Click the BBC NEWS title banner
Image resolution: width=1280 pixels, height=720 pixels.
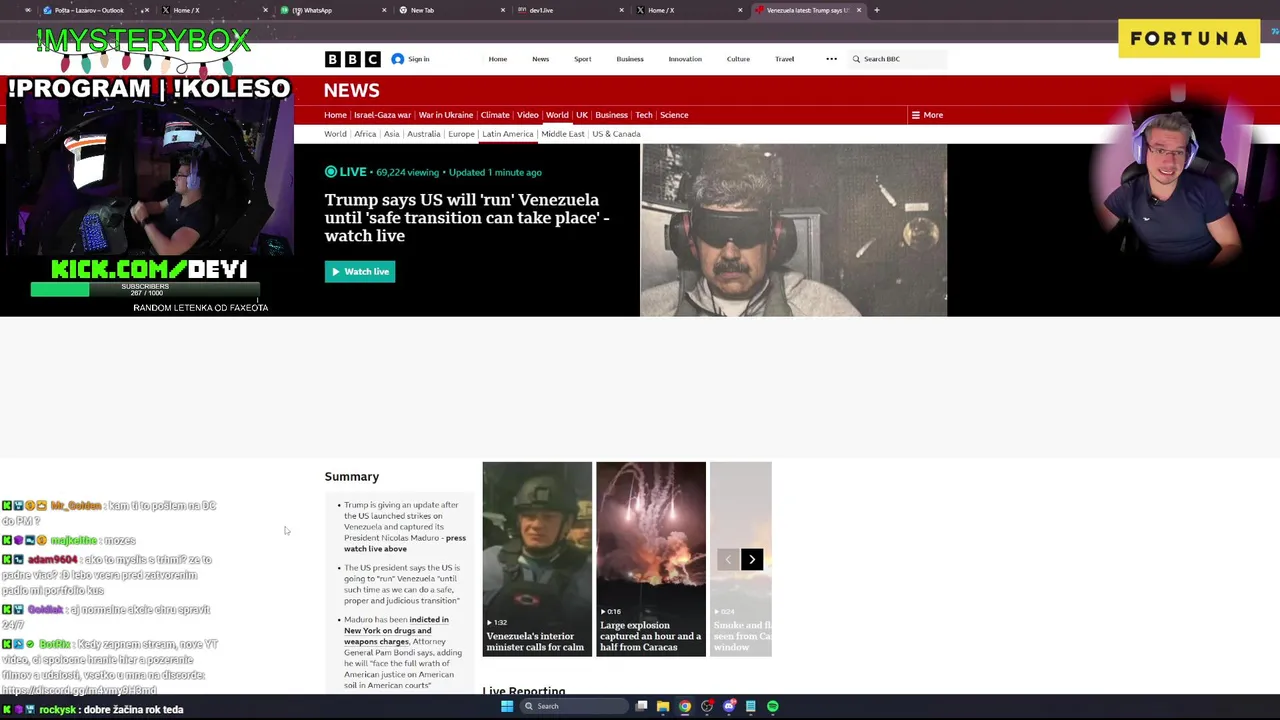[x=351, y=90]
